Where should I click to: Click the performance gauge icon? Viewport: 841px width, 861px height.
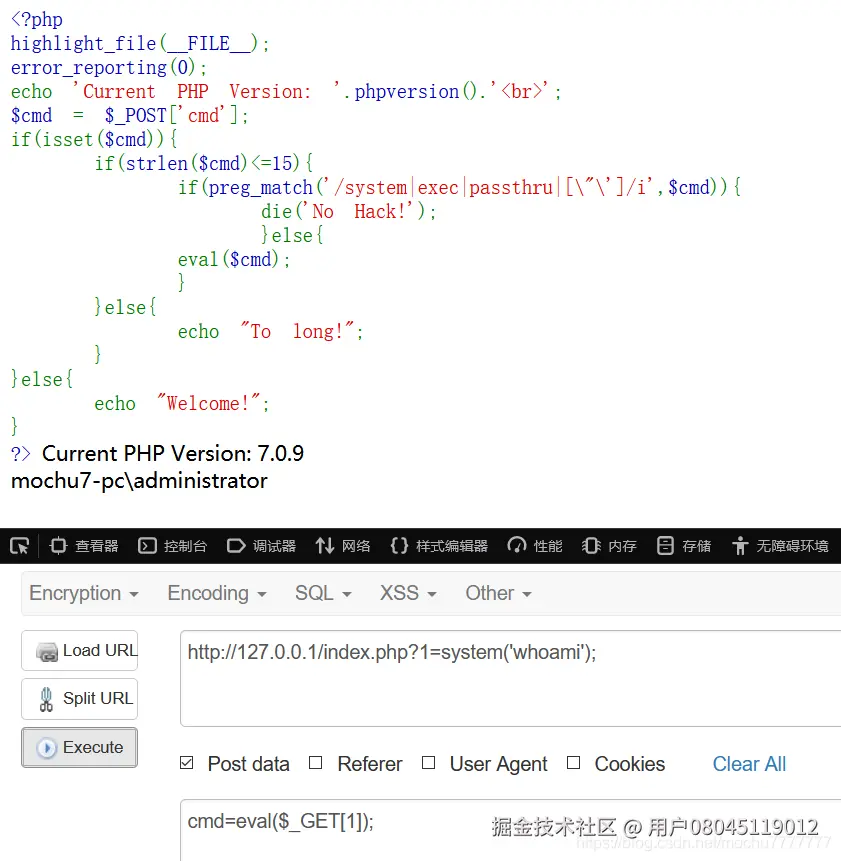click(x=517, y=546)
